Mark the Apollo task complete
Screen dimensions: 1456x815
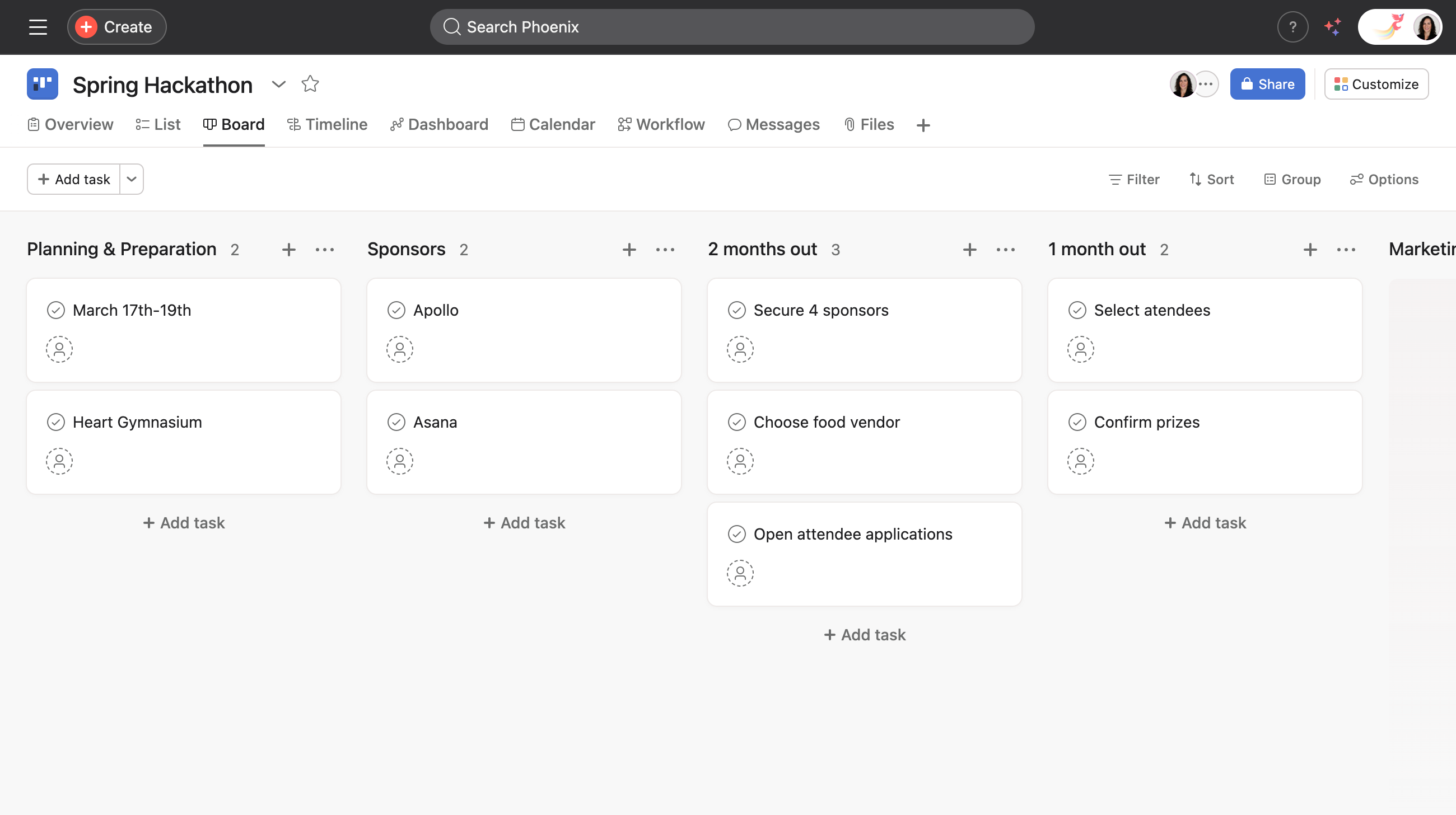point(397,310)
